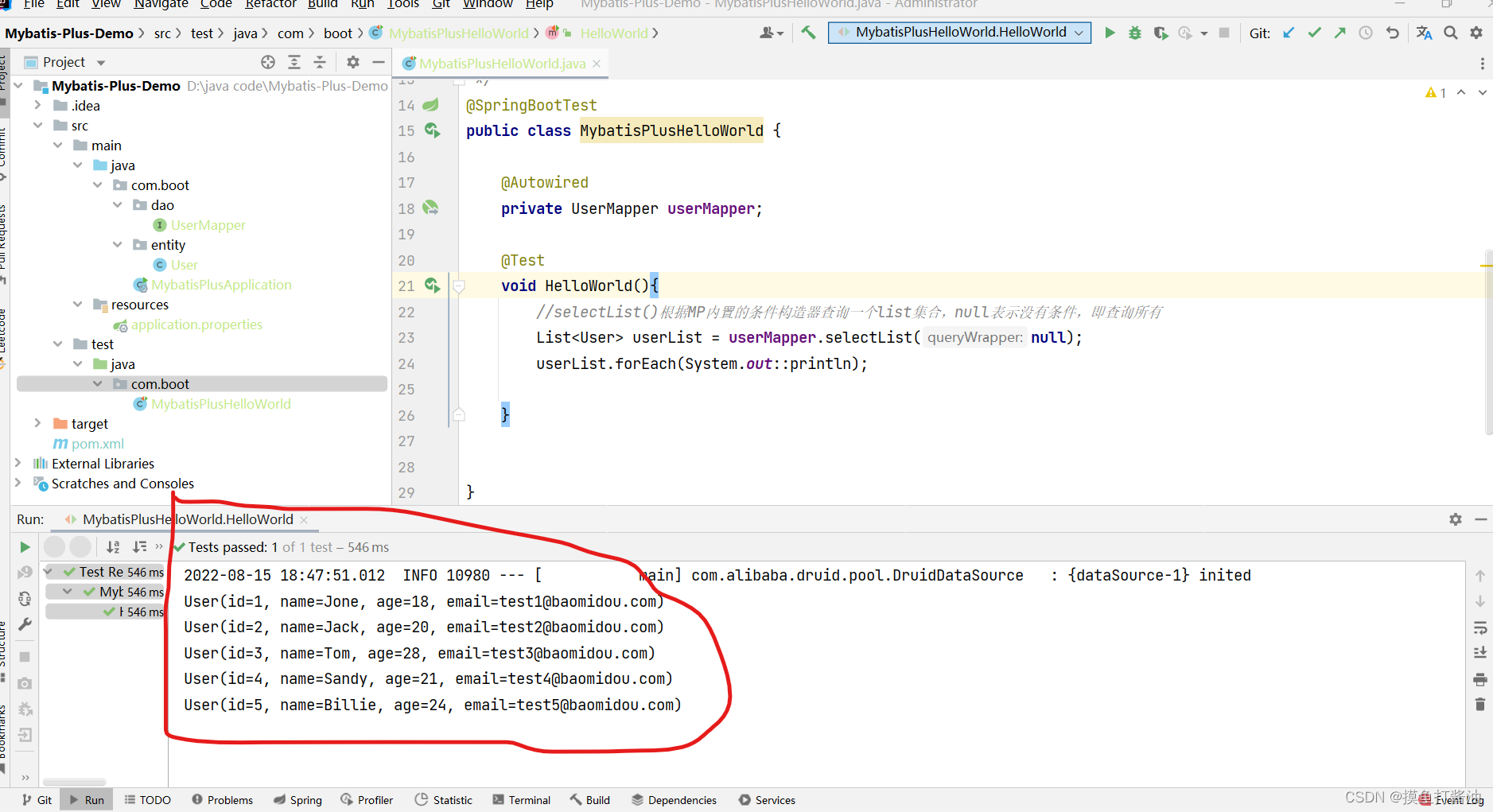This screenshot has width=1493, height=812.
Task: Run with Coverage from the toolbar
Action: (1161, 33)
